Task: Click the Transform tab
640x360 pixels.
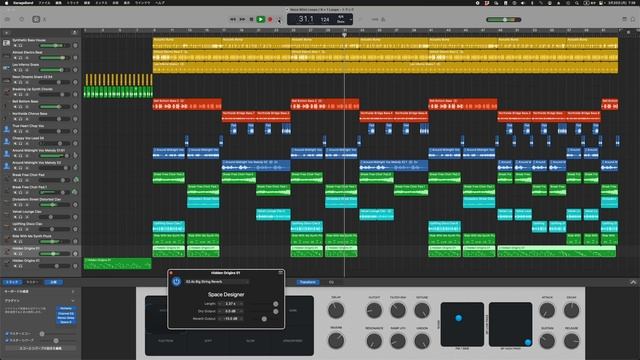Action: click(308, 282)
